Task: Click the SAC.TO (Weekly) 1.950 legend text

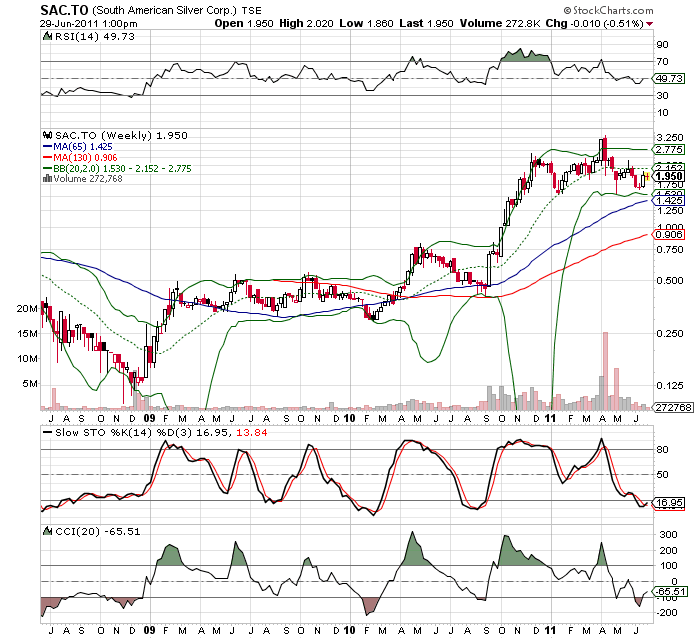Action: point(121,135)
